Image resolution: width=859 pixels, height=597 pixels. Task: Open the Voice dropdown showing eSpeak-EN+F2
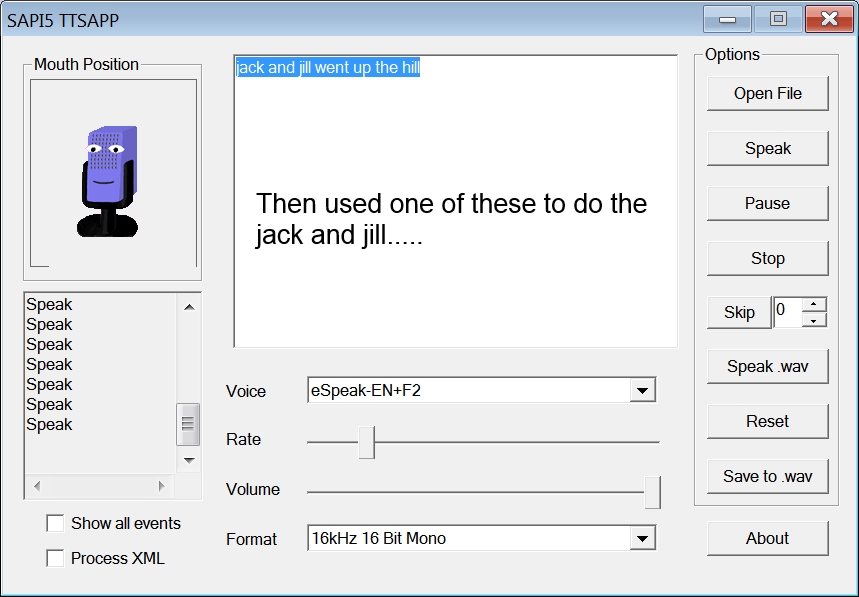pyautogui.click(x=642, y=390)
